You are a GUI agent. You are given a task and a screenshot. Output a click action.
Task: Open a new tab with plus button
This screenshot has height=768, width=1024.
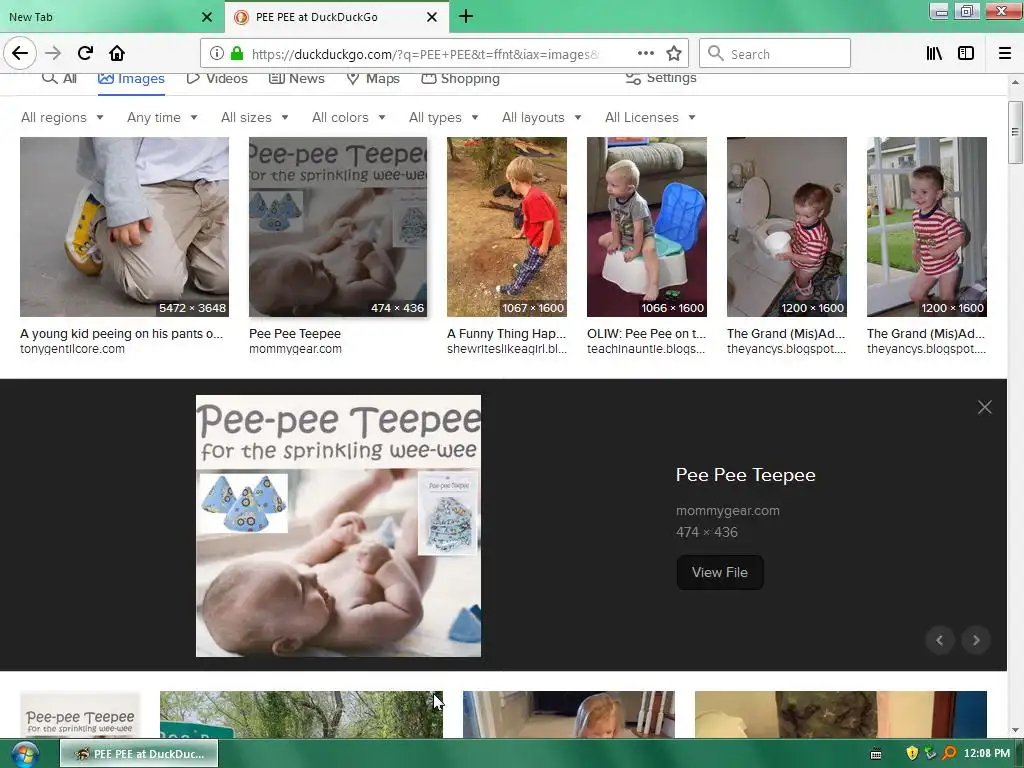point(466,16)
